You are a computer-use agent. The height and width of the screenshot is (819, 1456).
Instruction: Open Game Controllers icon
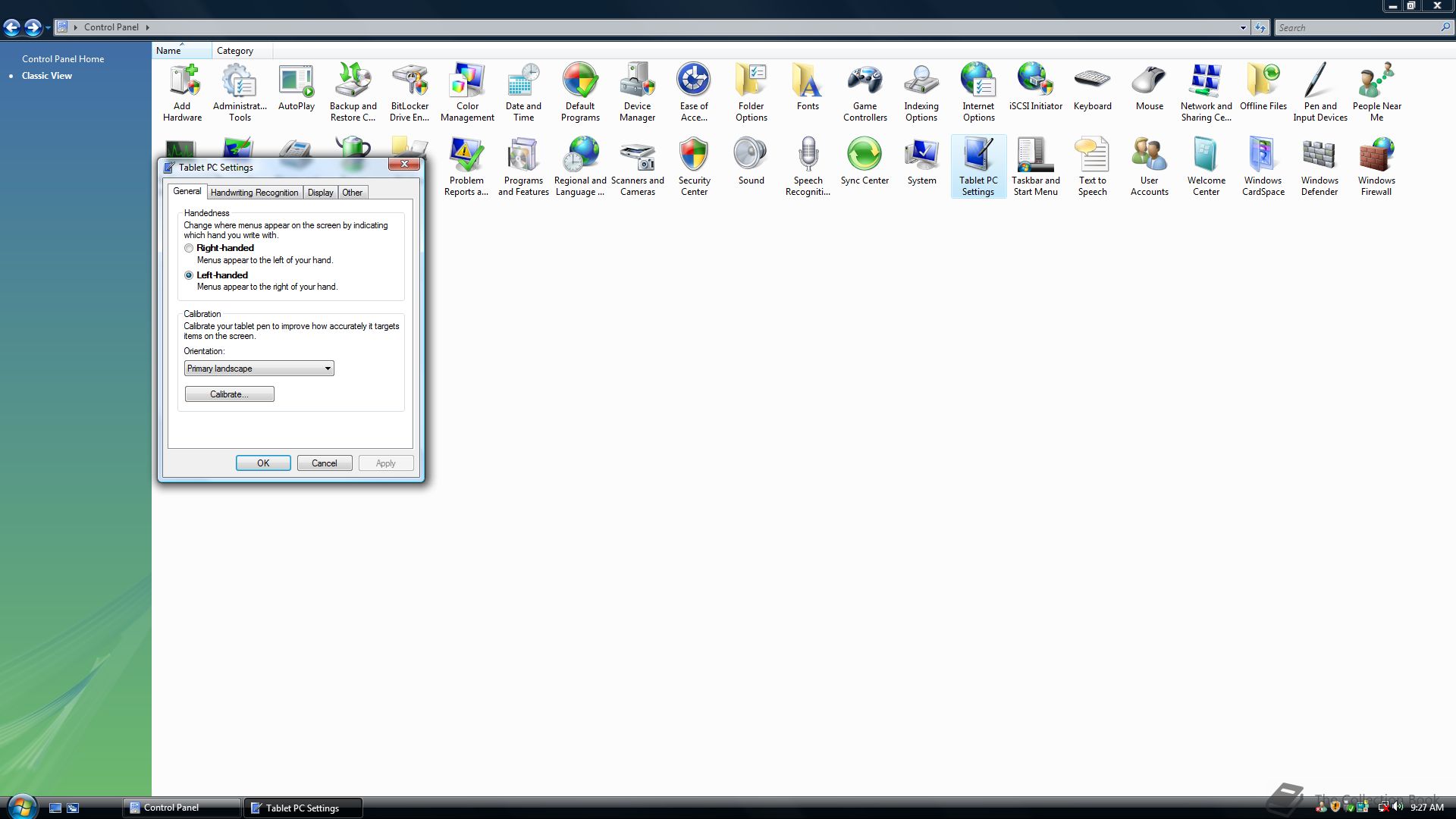click(865, 92)
